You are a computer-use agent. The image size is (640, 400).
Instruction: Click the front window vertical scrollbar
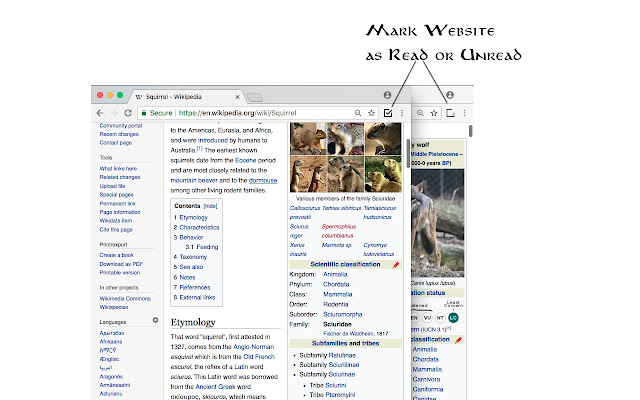pyautogui.click(x=408, y=153)
